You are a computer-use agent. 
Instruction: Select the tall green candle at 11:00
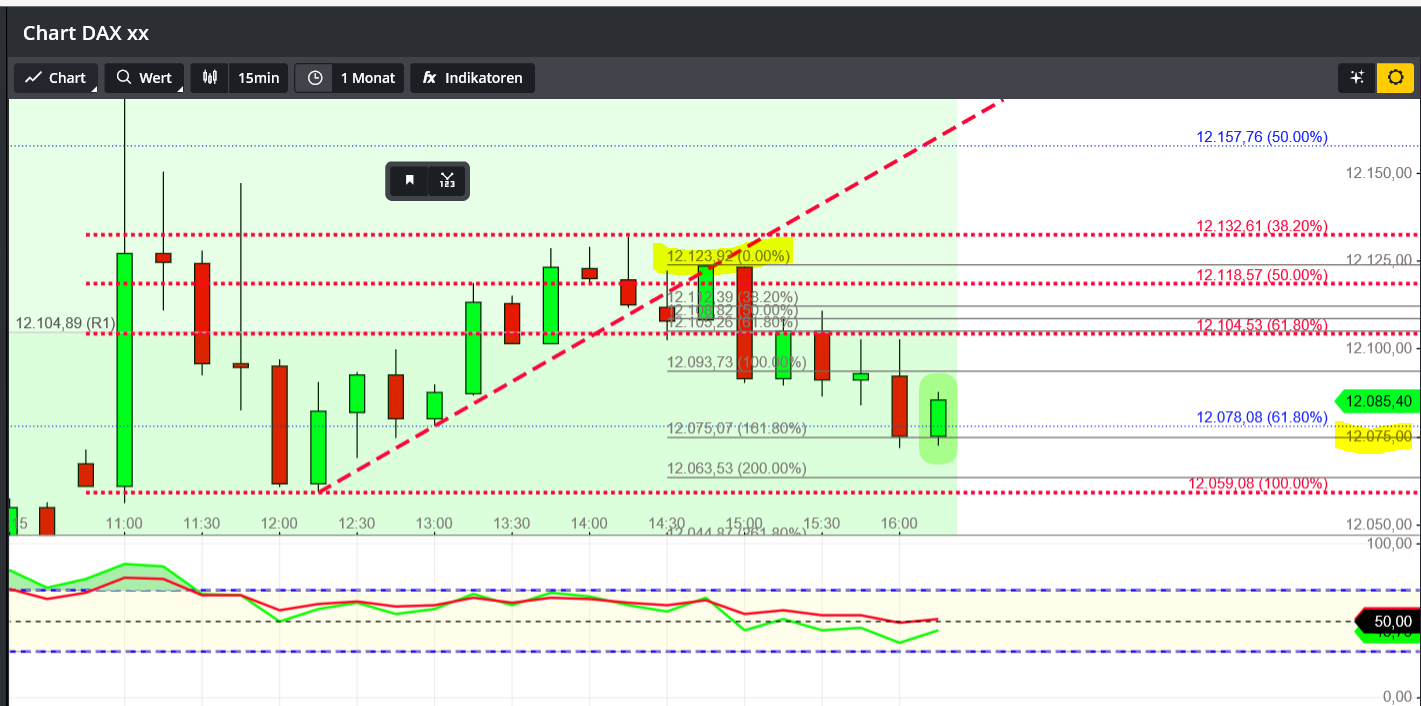(124, 369)
